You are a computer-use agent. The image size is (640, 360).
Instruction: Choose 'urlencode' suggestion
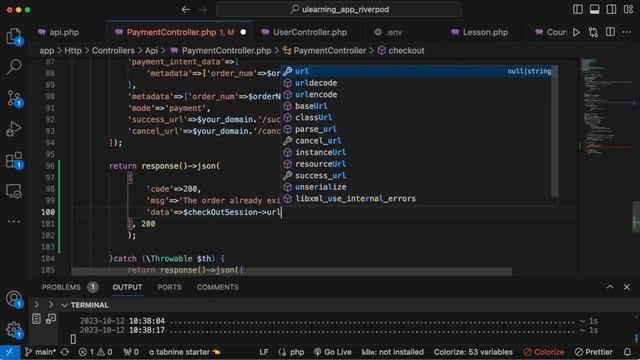coord(417,94)
